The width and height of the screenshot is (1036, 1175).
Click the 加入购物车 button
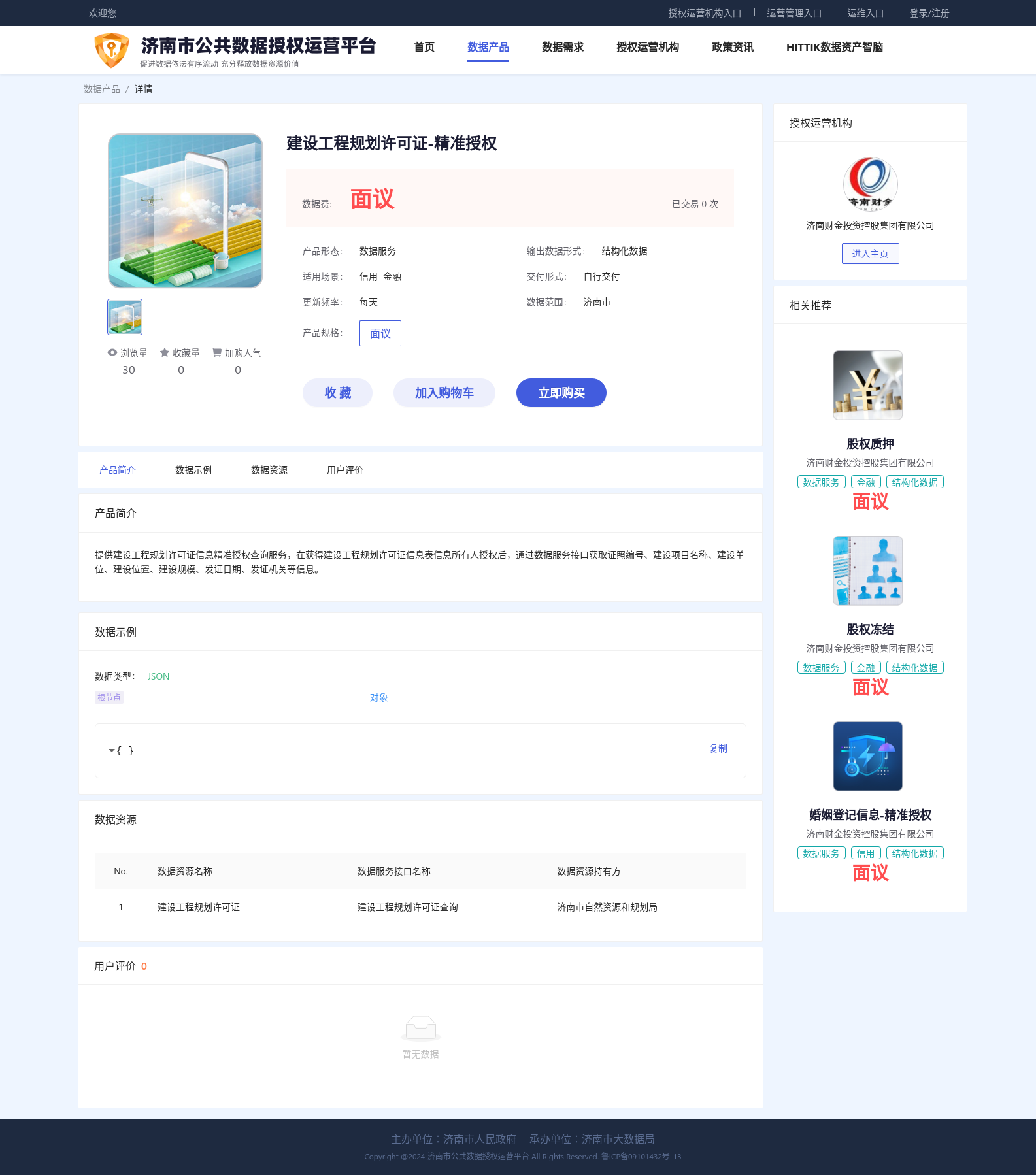(444, 393)
